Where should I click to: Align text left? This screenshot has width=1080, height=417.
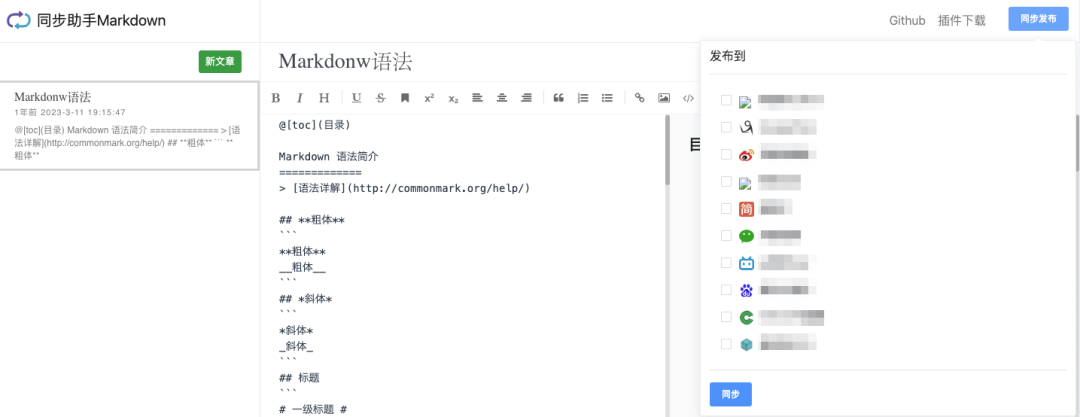pos(477,98)
